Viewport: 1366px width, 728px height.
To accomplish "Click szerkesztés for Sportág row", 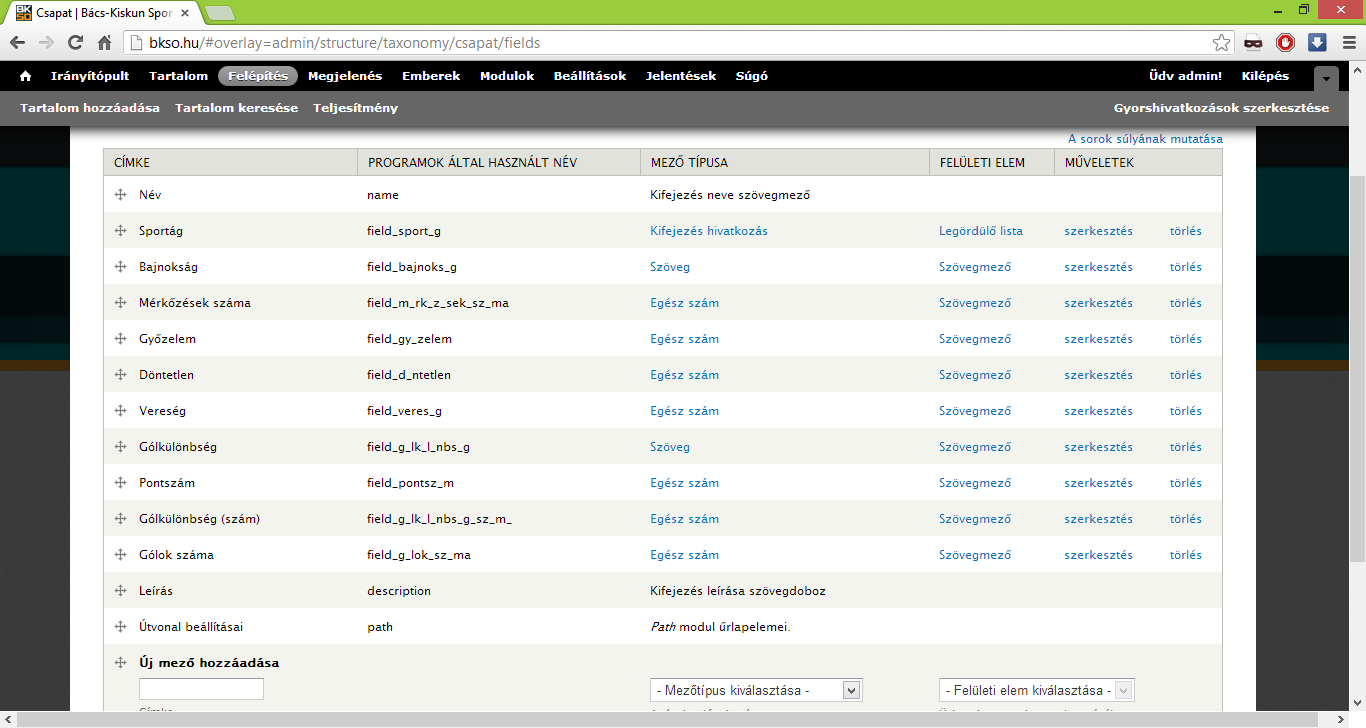I will (x=1098, y=231).
